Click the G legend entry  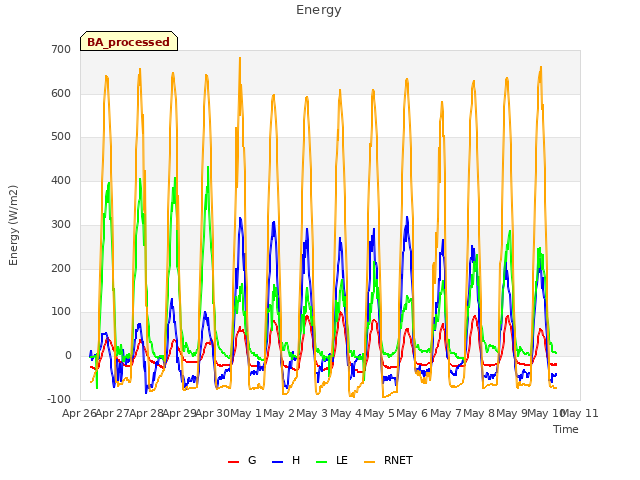tap(242, 460)
